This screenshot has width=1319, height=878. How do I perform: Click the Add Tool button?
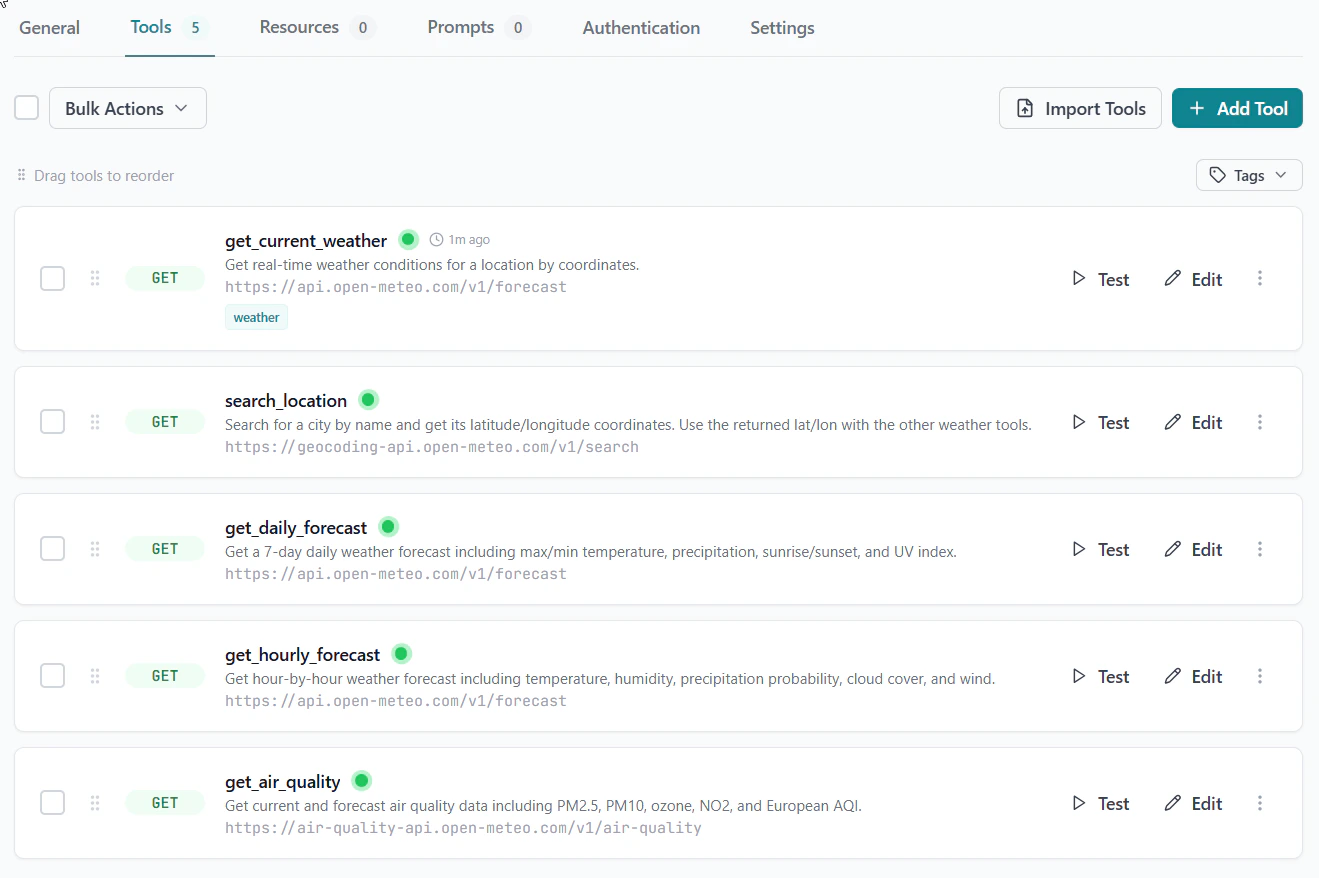coord(1237,108)
